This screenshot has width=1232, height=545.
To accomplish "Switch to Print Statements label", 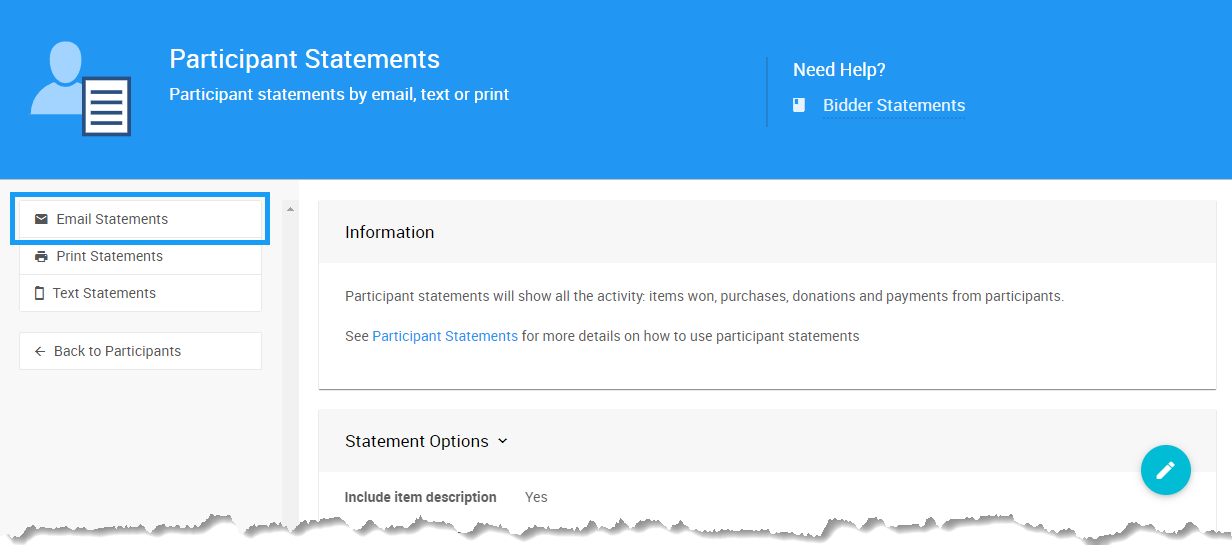I will (109, 257).
